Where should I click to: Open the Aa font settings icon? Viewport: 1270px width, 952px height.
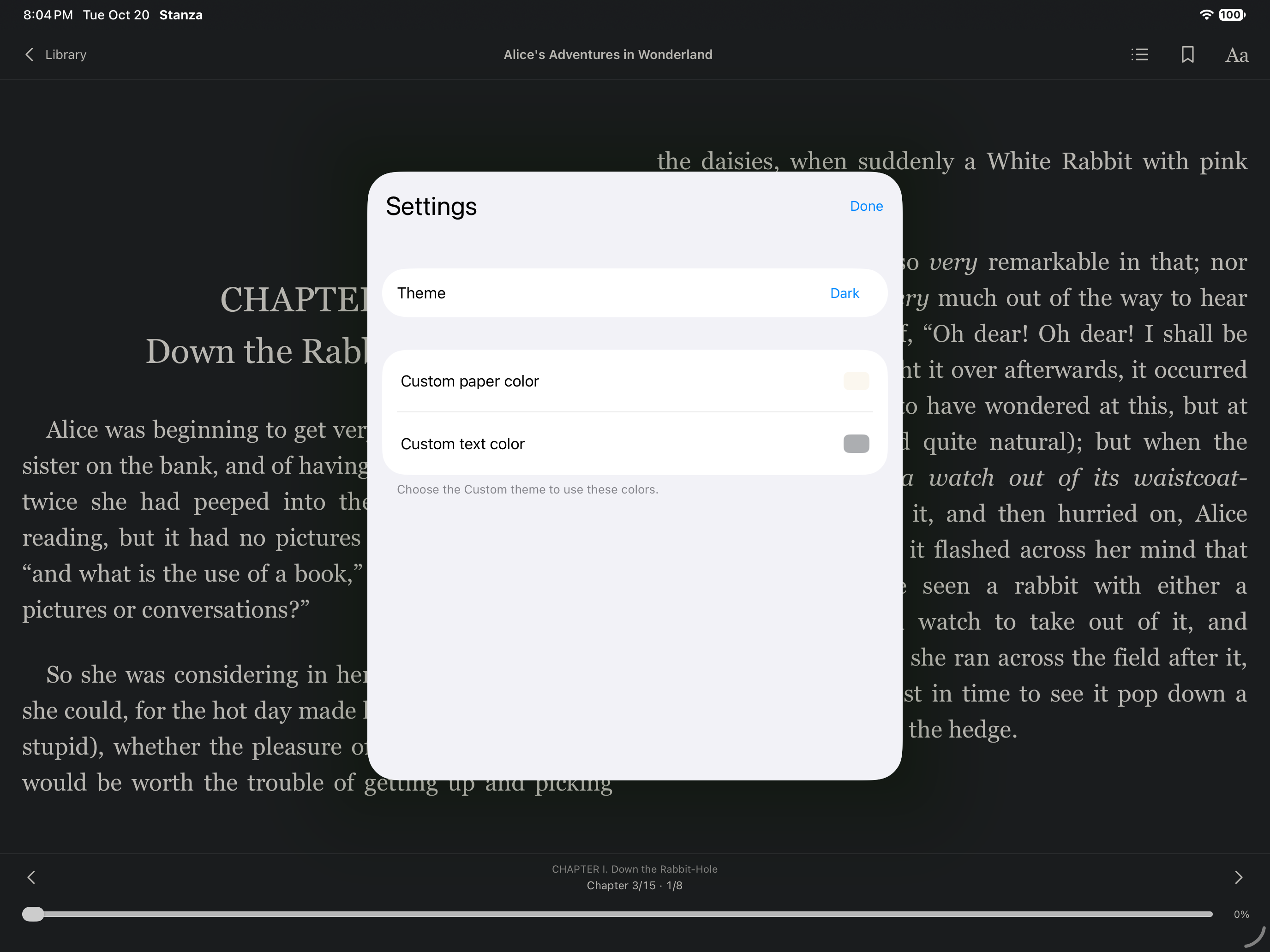coord(1237,55)
